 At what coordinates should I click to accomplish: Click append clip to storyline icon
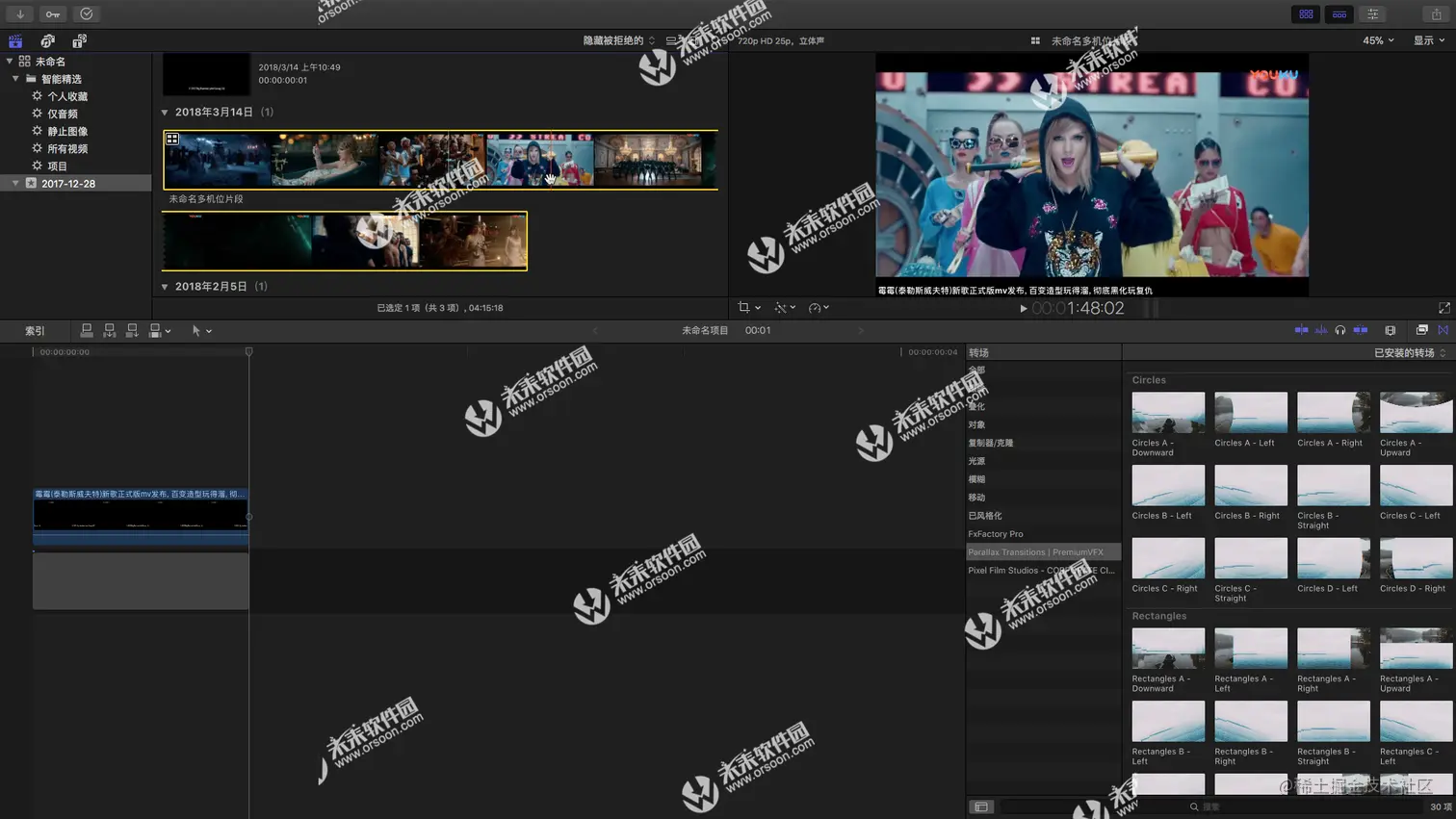pyautogui.click(x=132, y=330)
